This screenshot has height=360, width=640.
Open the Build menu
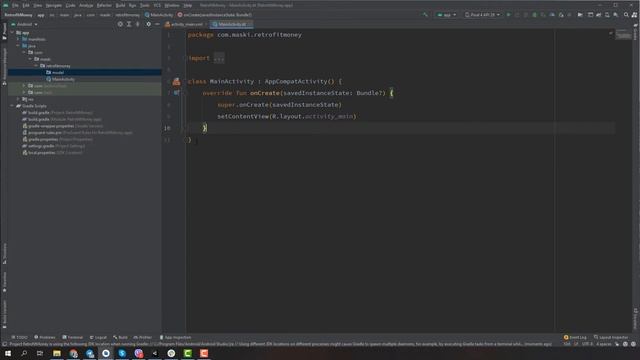click(x=120, y=5)
